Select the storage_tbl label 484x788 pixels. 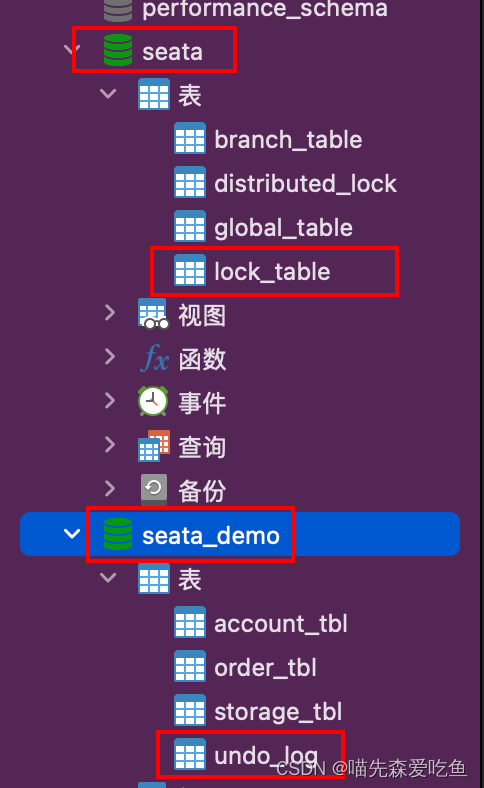(x=278, y=713)
